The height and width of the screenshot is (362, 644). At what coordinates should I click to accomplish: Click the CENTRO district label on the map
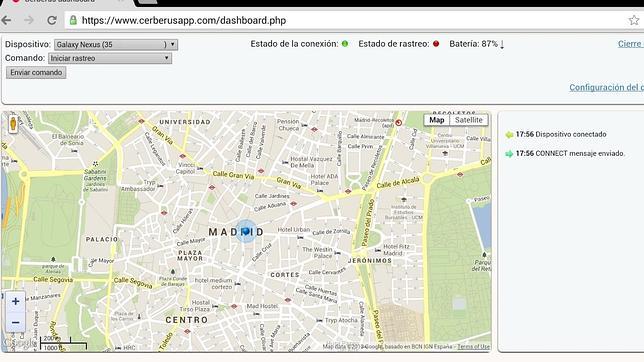(186, 320)
